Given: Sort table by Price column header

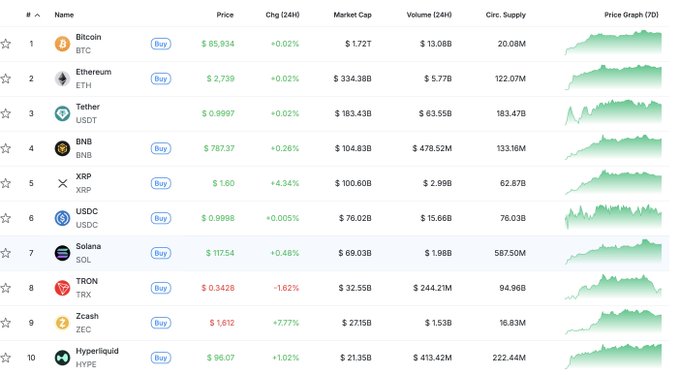Looking at the screenshot, I should click(x=225, y=15).
